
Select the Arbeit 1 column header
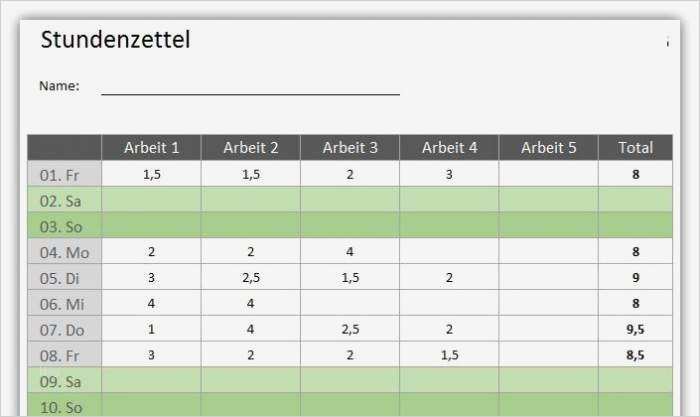pyautogui.click(x=151, y=148)
